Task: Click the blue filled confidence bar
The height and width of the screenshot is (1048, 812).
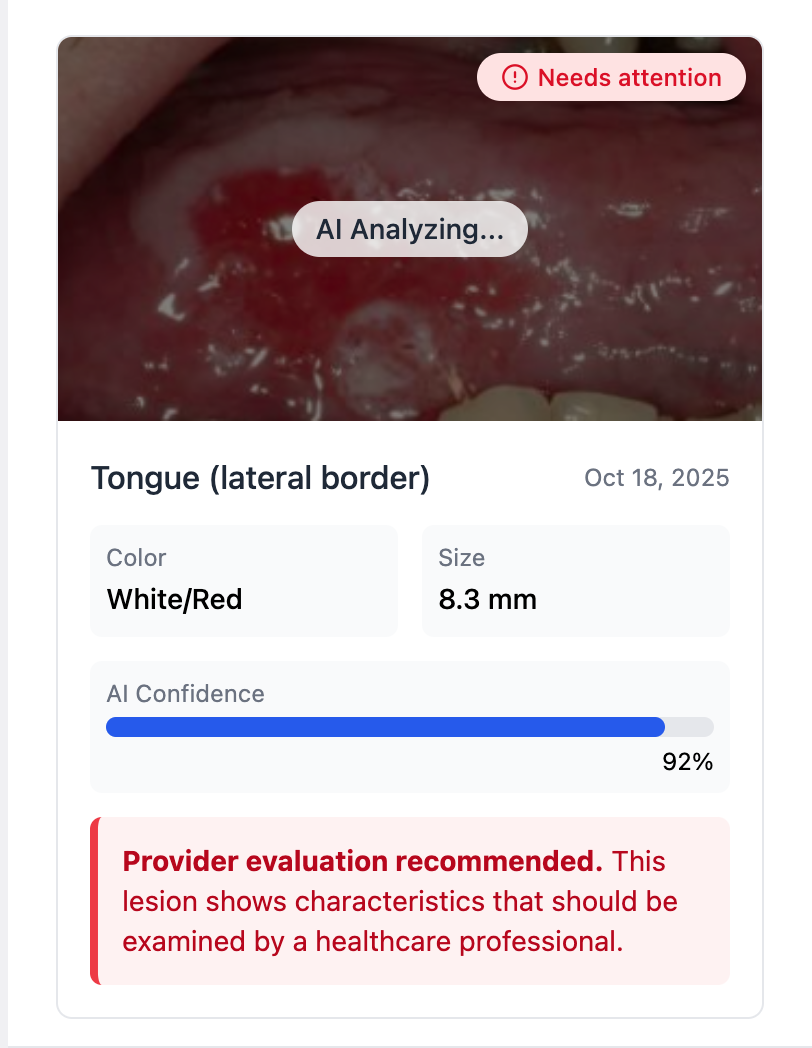Action: (x=385, y=727)
